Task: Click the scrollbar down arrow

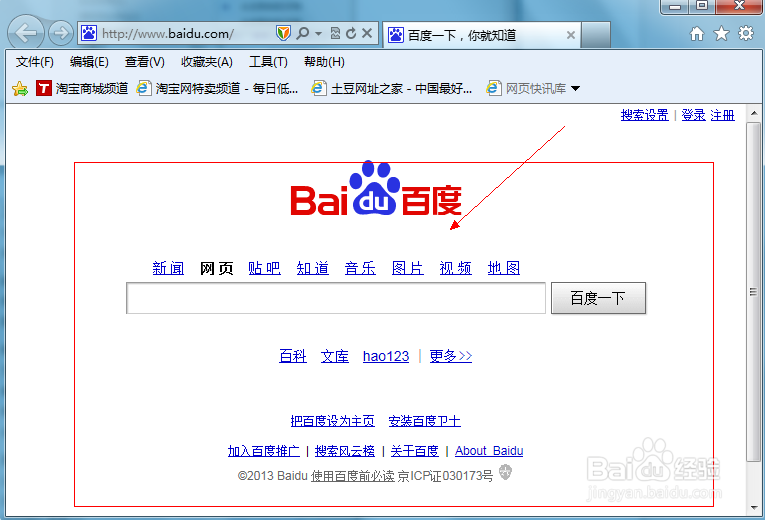Action: click(x=754, y=508)
